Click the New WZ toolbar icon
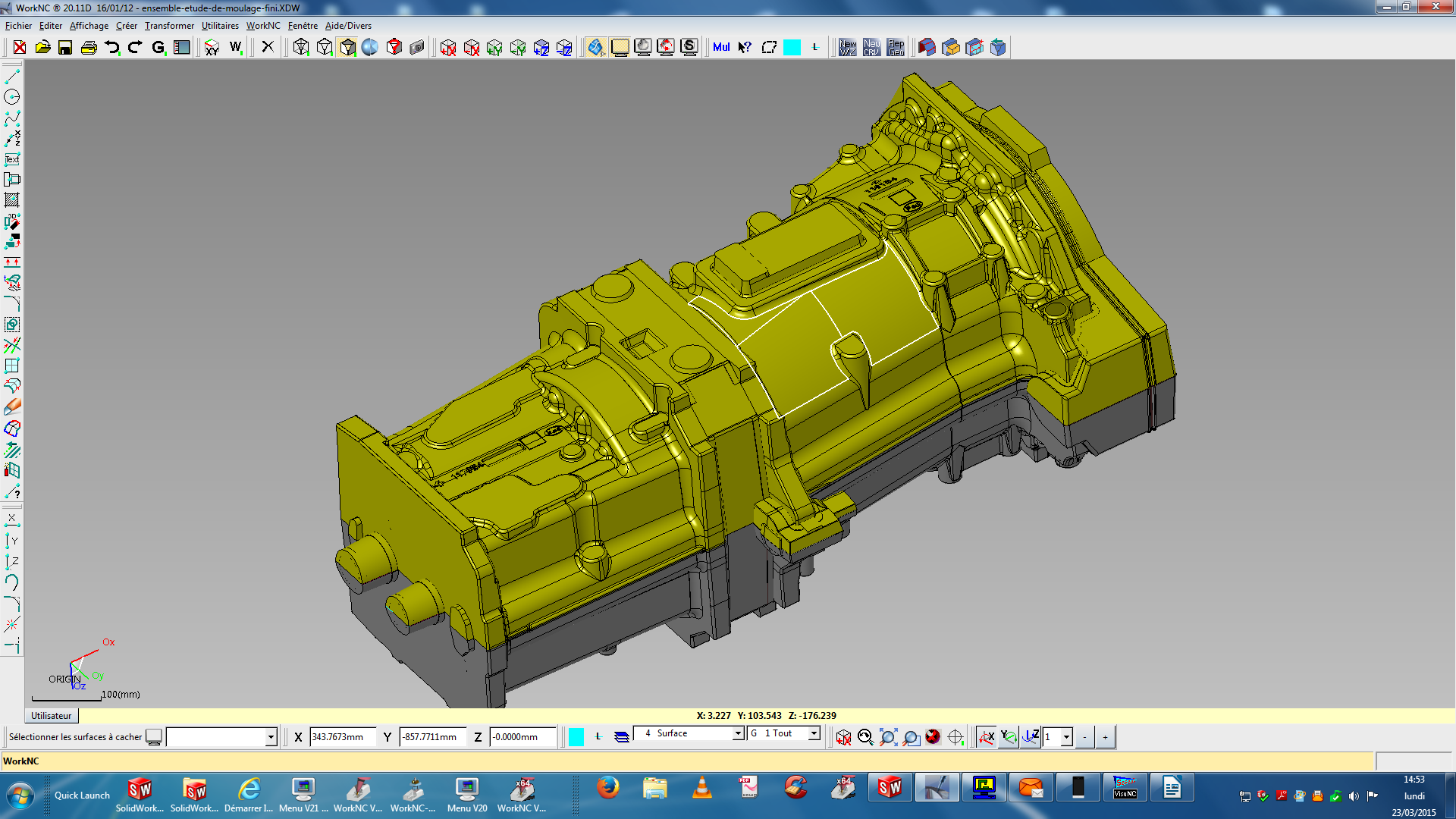 (848, 47)
